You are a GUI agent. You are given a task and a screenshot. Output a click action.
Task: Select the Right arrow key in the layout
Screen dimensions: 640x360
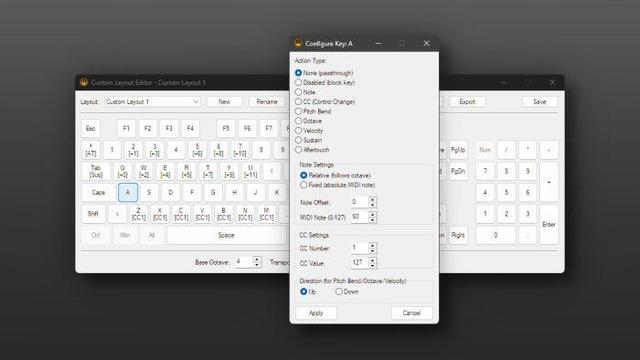458,235
